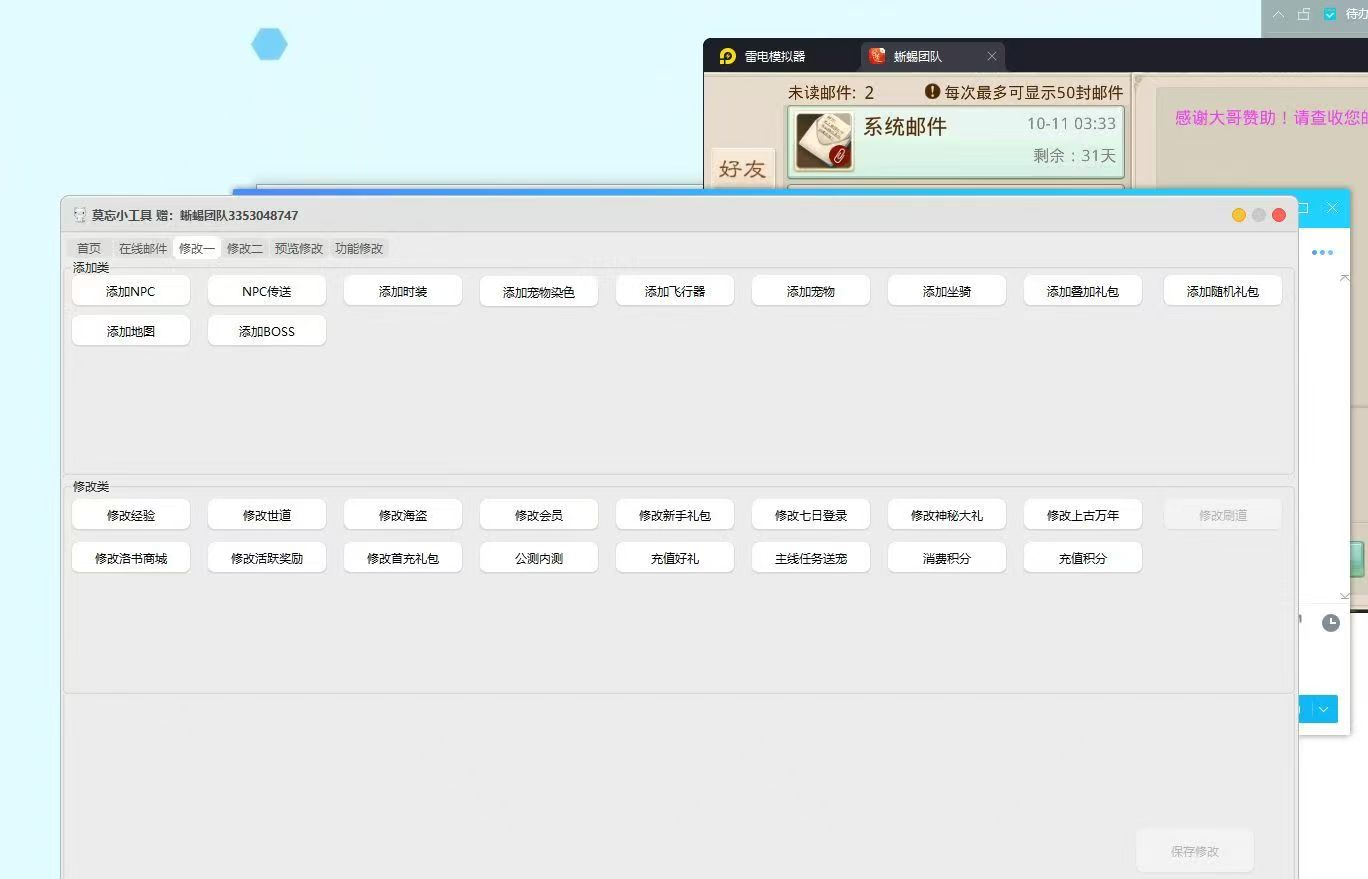The height and width of the screenshot is (879, 1368).
Task: Open the 系统邮件 envelope icon
Action: click(824, 141)
